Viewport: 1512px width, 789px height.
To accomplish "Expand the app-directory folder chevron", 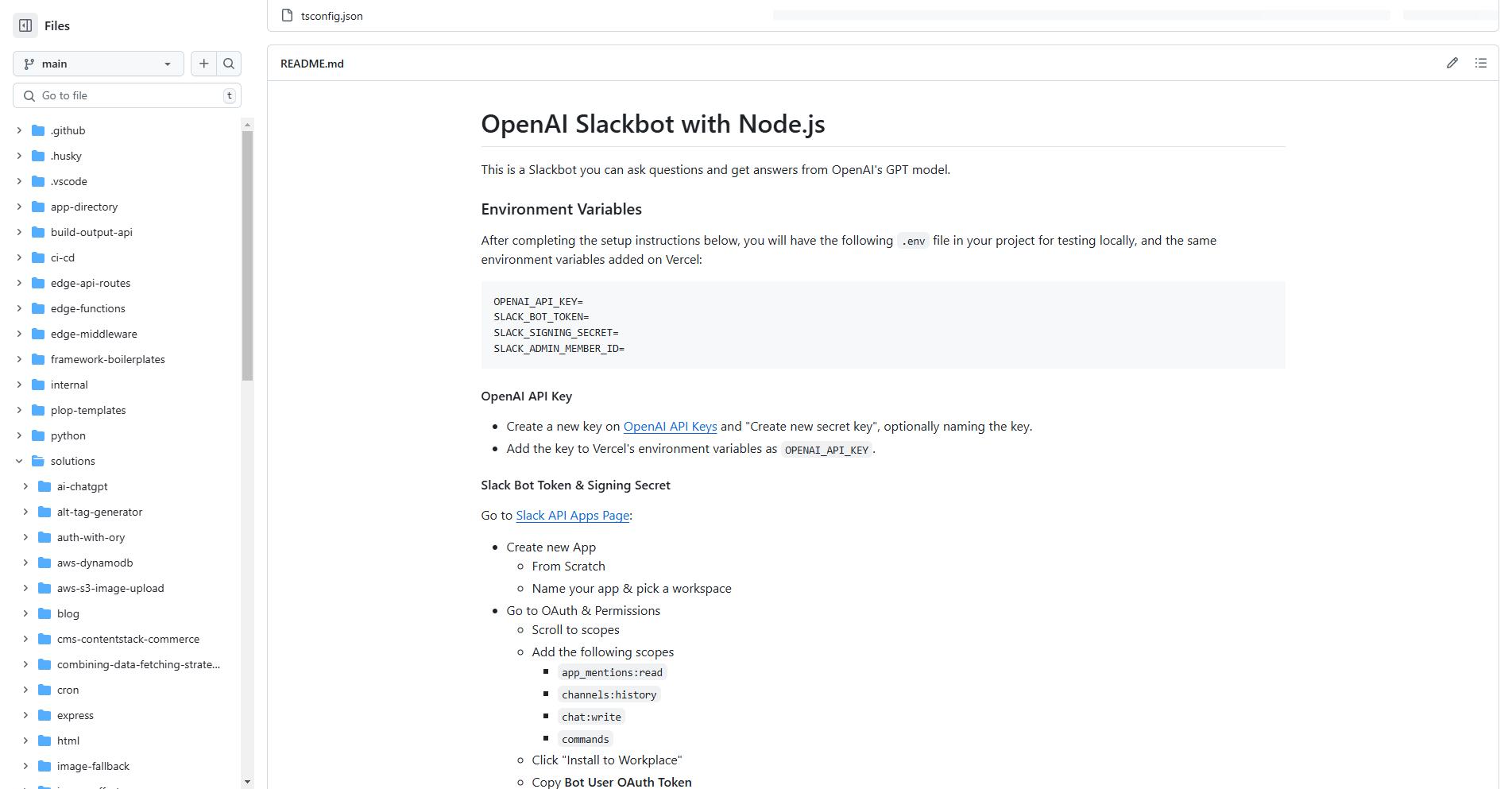I will click(x=19, y=207).
